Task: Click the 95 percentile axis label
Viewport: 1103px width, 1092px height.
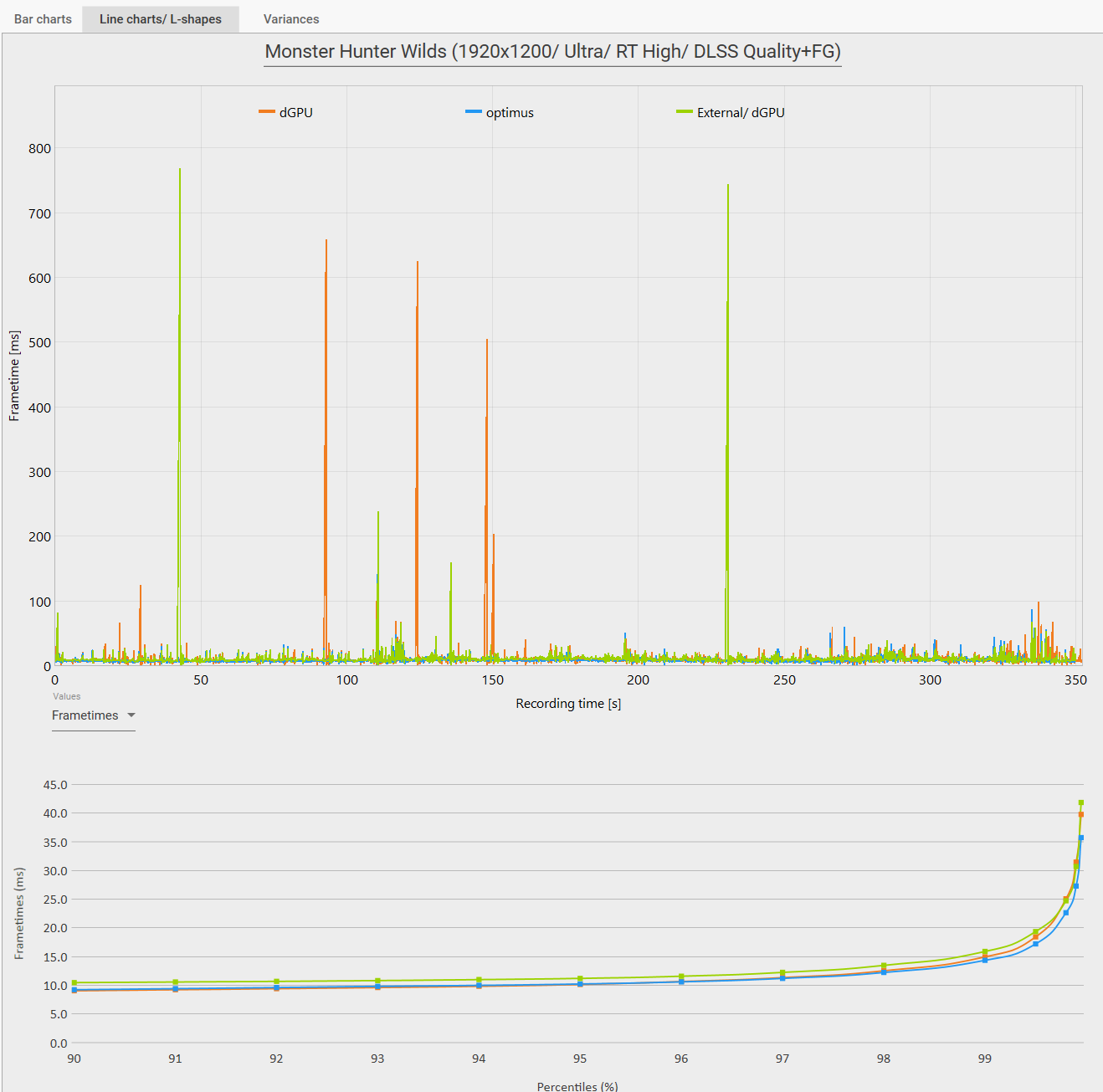Action: (580, 1059)
